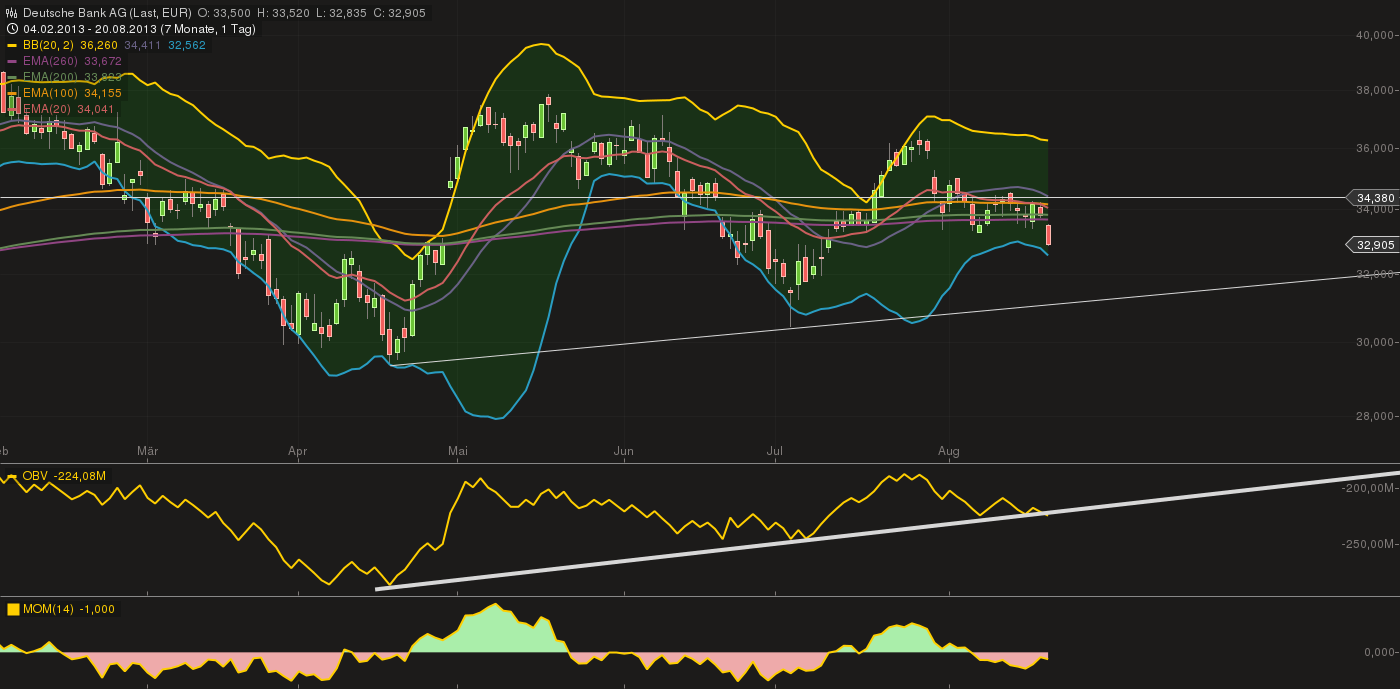Click the Aug label on the time axis
The image size is (1400, 689).
949,452
